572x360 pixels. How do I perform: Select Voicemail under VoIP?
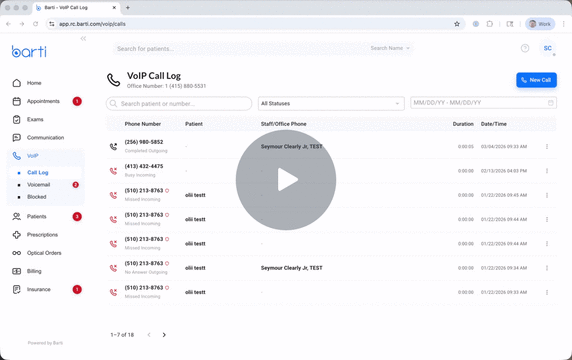click(x=38, y=185)
